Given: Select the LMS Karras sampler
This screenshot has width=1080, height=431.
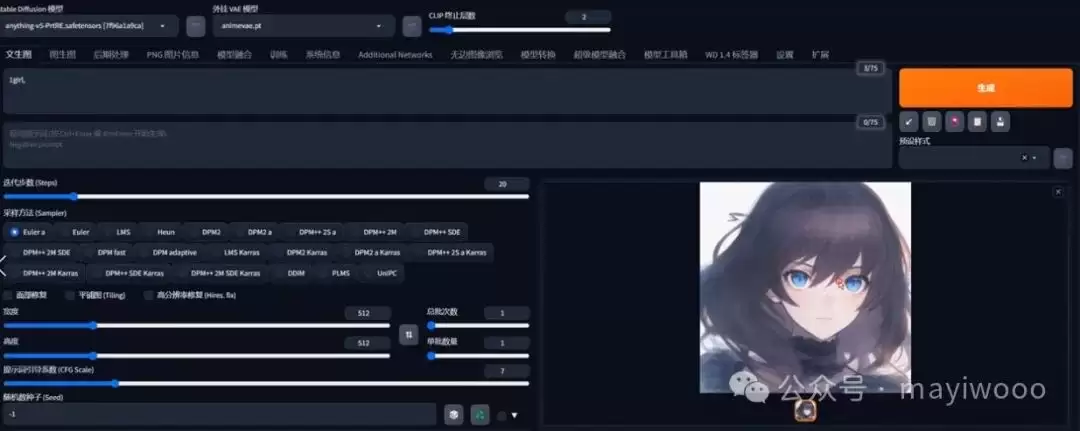Looking at the screenshot, I should [x=235, y=253].
